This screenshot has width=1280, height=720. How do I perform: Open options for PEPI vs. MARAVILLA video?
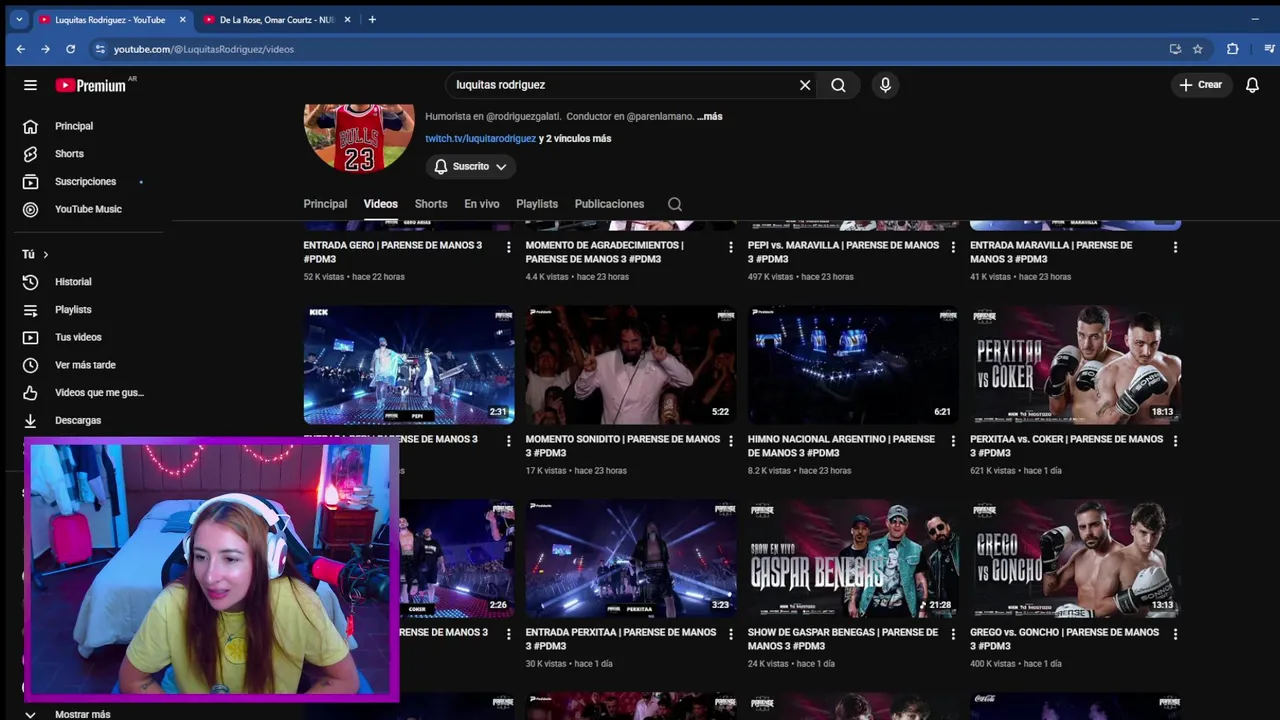pos(952,247)
